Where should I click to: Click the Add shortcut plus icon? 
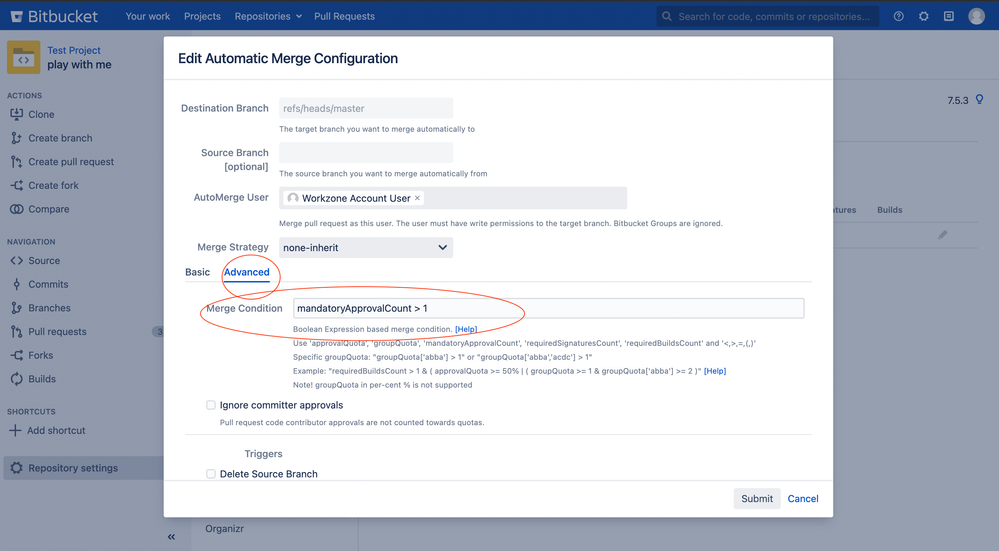tap(15, 431)
